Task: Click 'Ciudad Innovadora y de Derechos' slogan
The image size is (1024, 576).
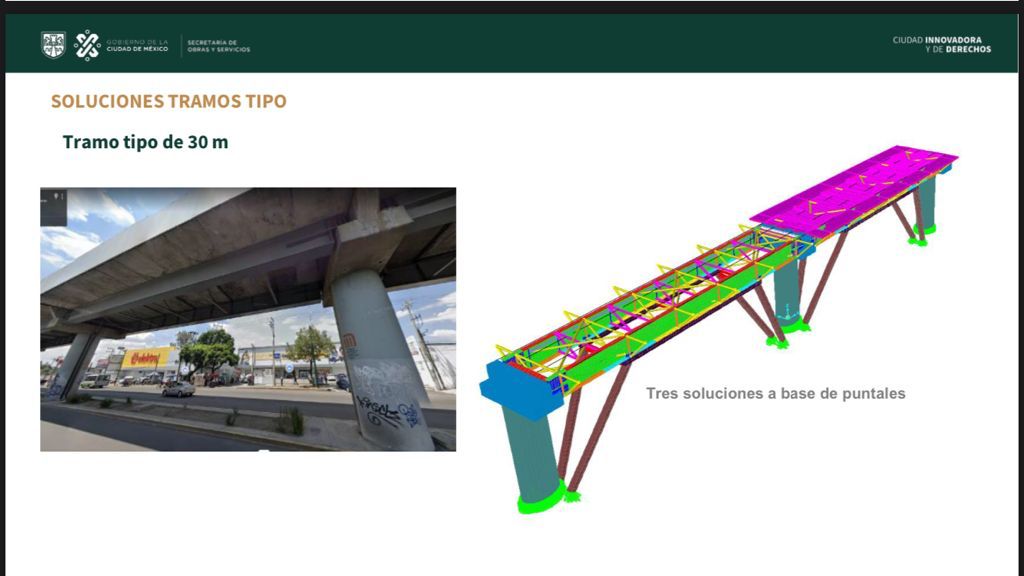Action: pyautogui.click(x=942, y=44)
